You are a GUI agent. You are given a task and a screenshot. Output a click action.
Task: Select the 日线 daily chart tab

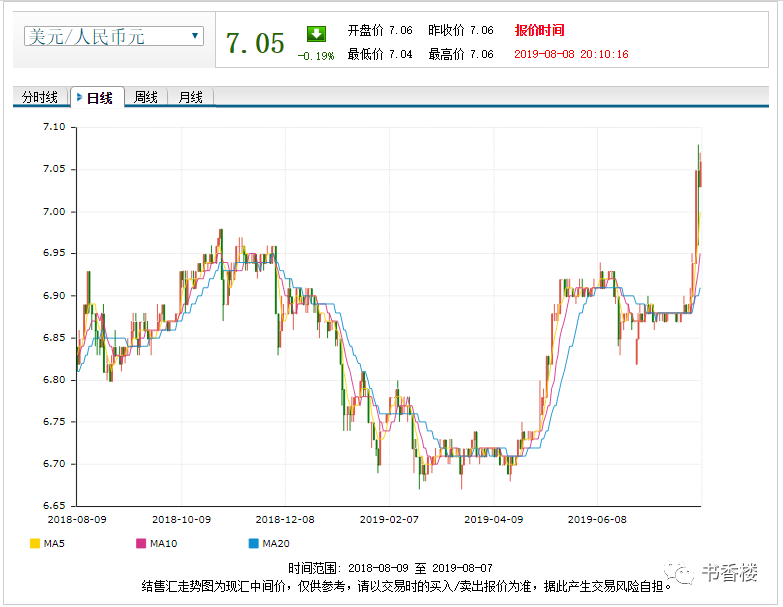98,98
